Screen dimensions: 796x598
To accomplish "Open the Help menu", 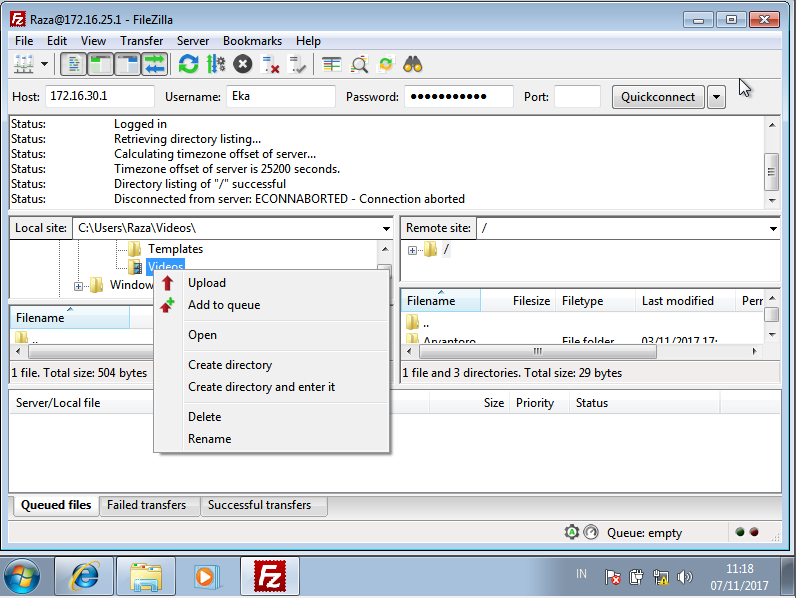I will point(308,41).
